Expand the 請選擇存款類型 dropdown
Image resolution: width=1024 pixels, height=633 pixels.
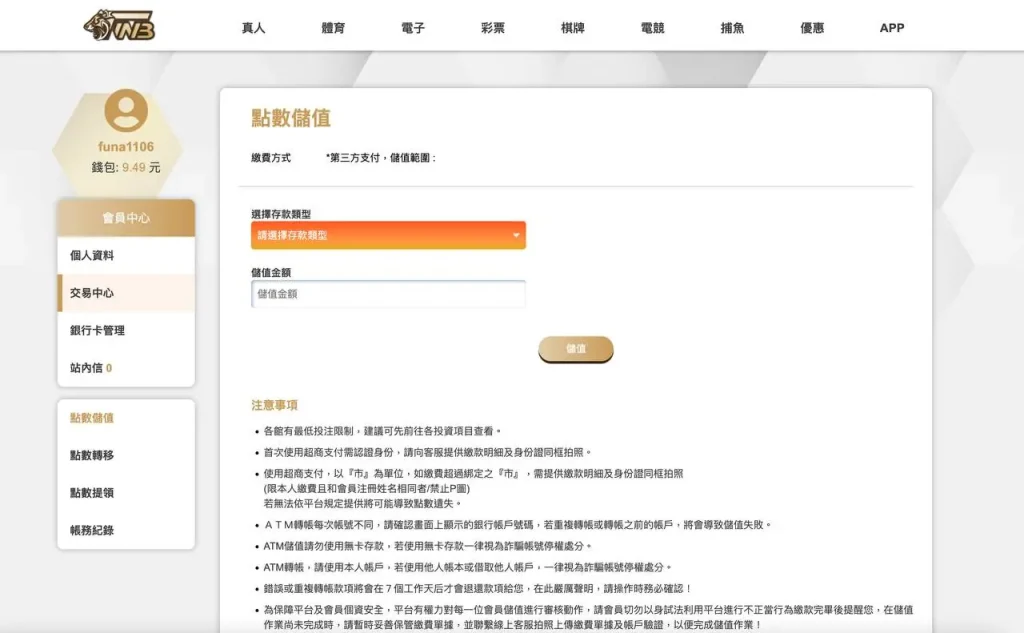pyautogui.click(x=388, y=235)
